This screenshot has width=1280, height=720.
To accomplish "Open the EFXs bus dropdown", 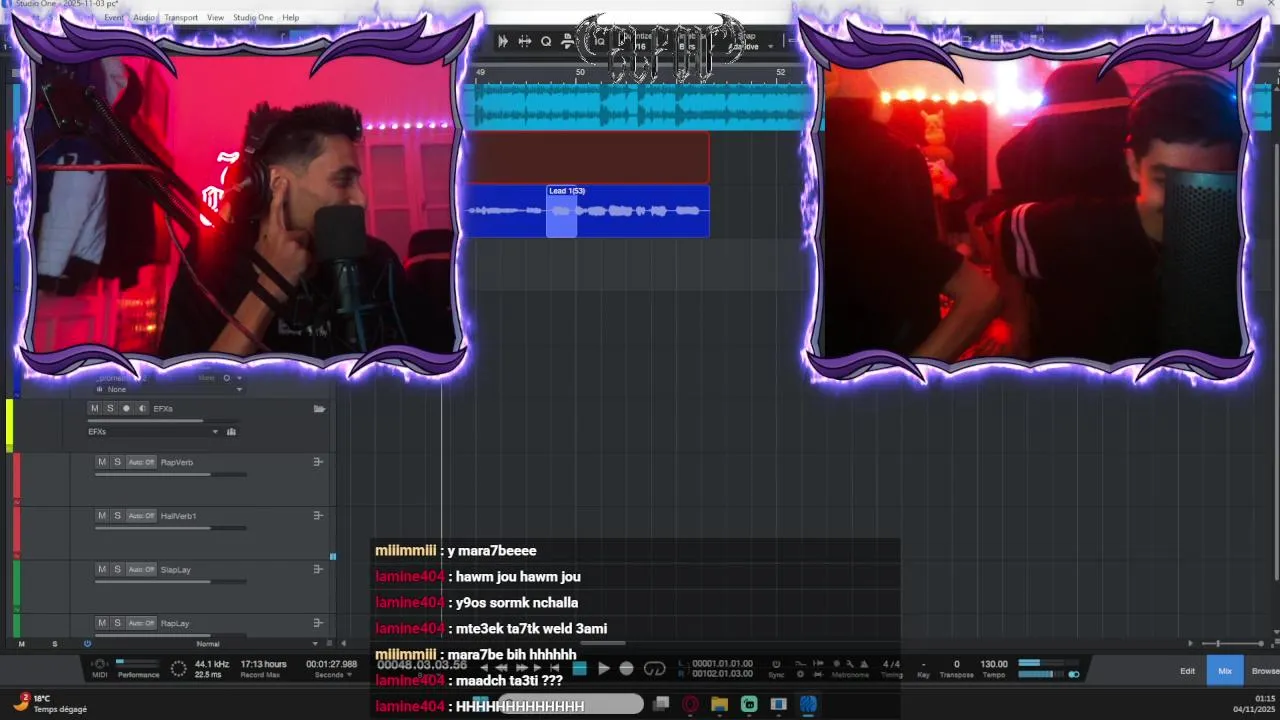I will tap(154, 432).
